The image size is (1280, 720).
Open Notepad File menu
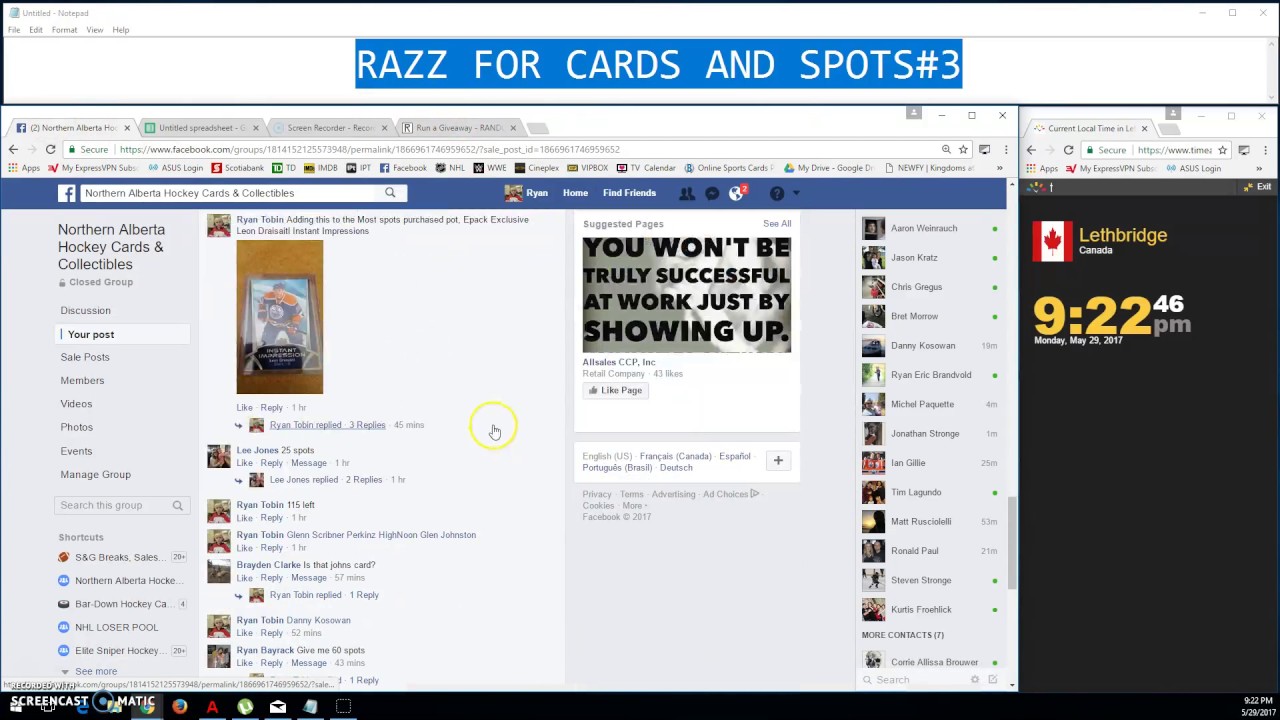(x=14, y=30)
